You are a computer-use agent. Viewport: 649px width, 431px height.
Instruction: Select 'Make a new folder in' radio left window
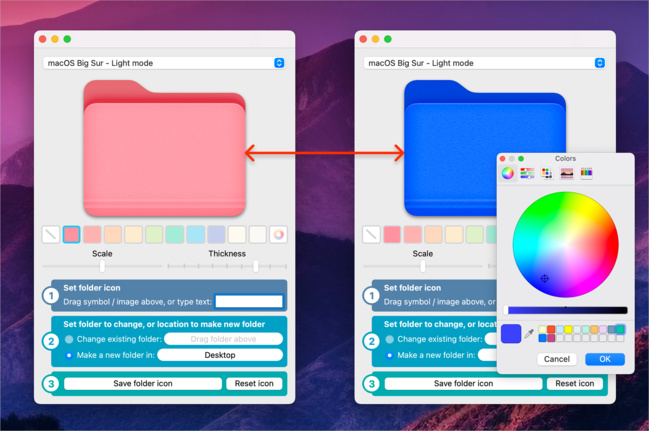click(69, 355)
